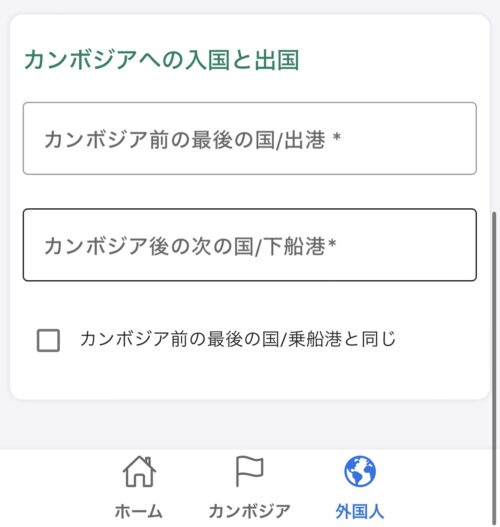Go to the home screen via the bottom bar
500x527 pixels.
(x=139, y=487)
